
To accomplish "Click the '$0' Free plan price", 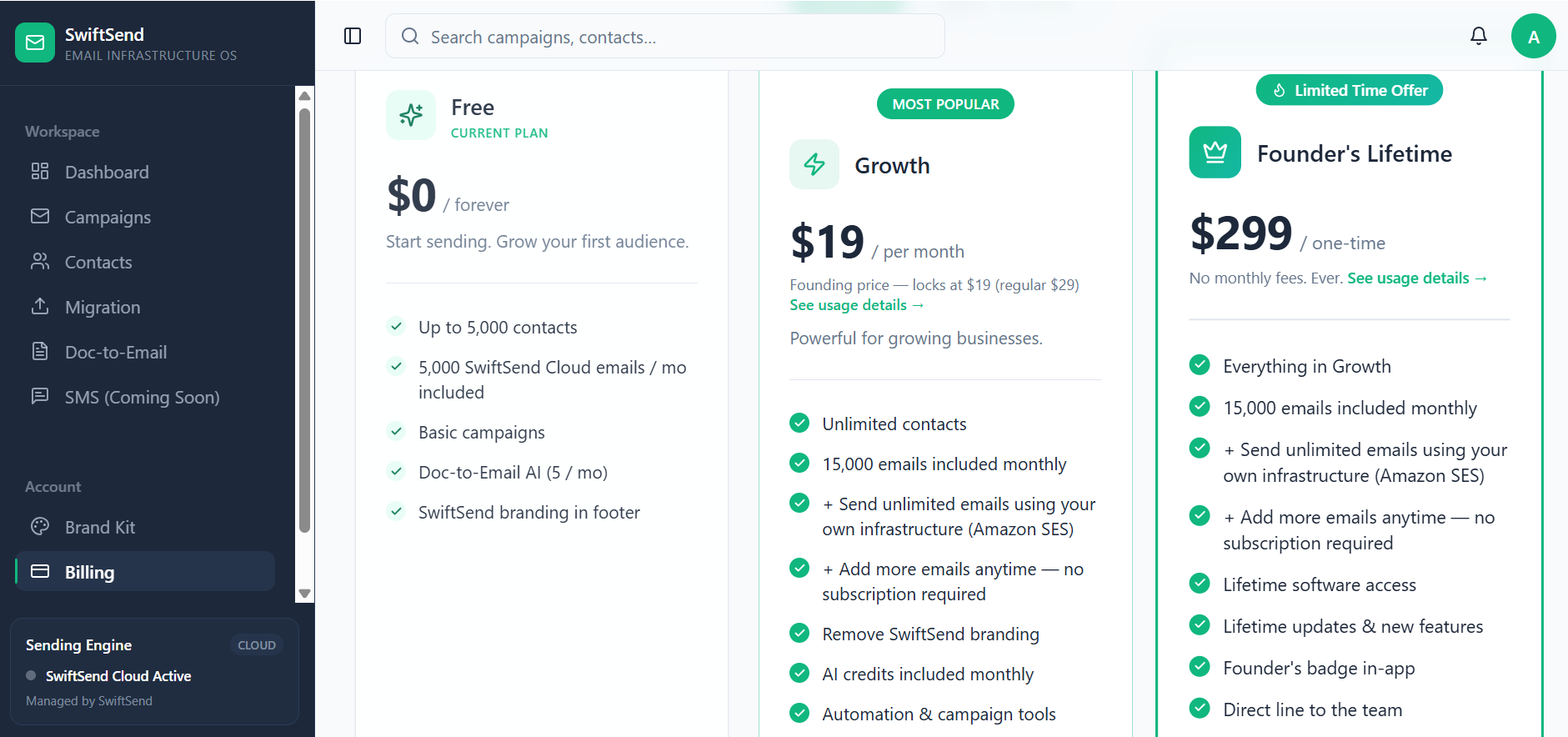I will [x=412, y=195].
